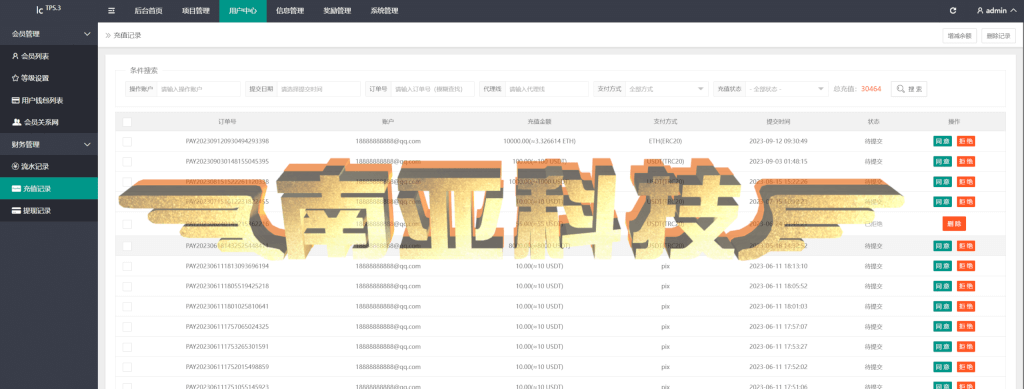Image resolution: width=1024 pixels, height=389 pixels.
Task: Toggle the sidebar hamburger menu icon
Action: click(111, 10)
